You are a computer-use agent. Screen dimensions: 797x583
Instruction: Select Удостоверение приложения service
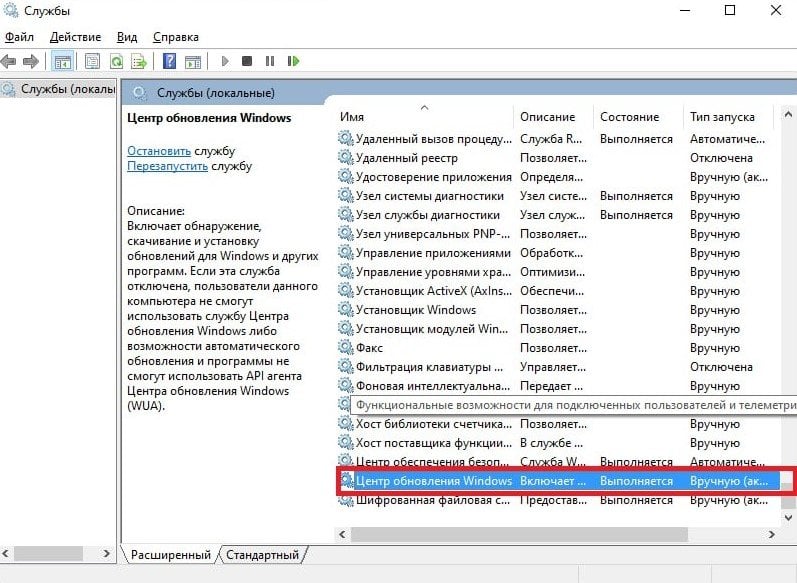557,177
